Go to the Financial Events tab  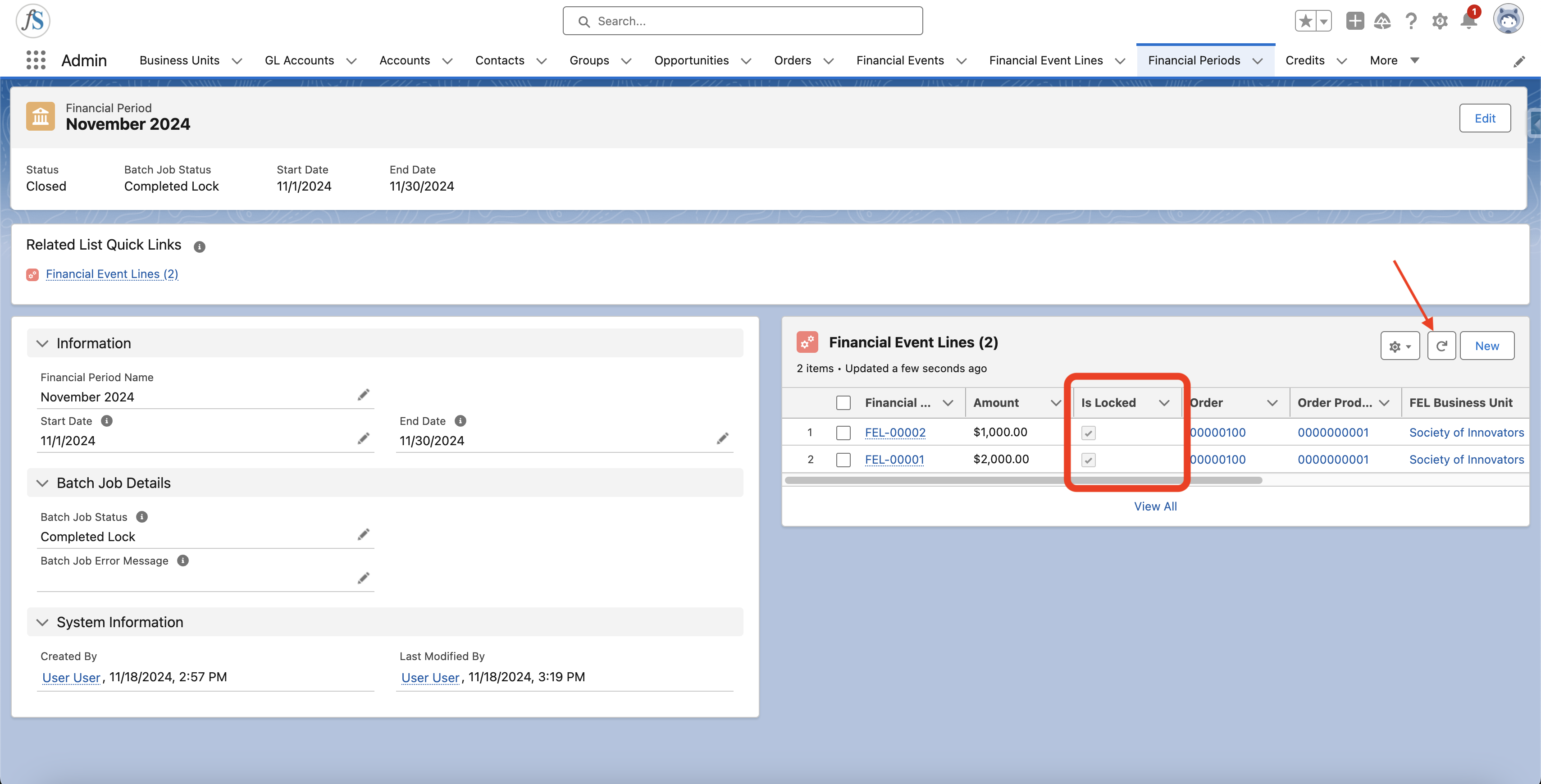(900, 60)
